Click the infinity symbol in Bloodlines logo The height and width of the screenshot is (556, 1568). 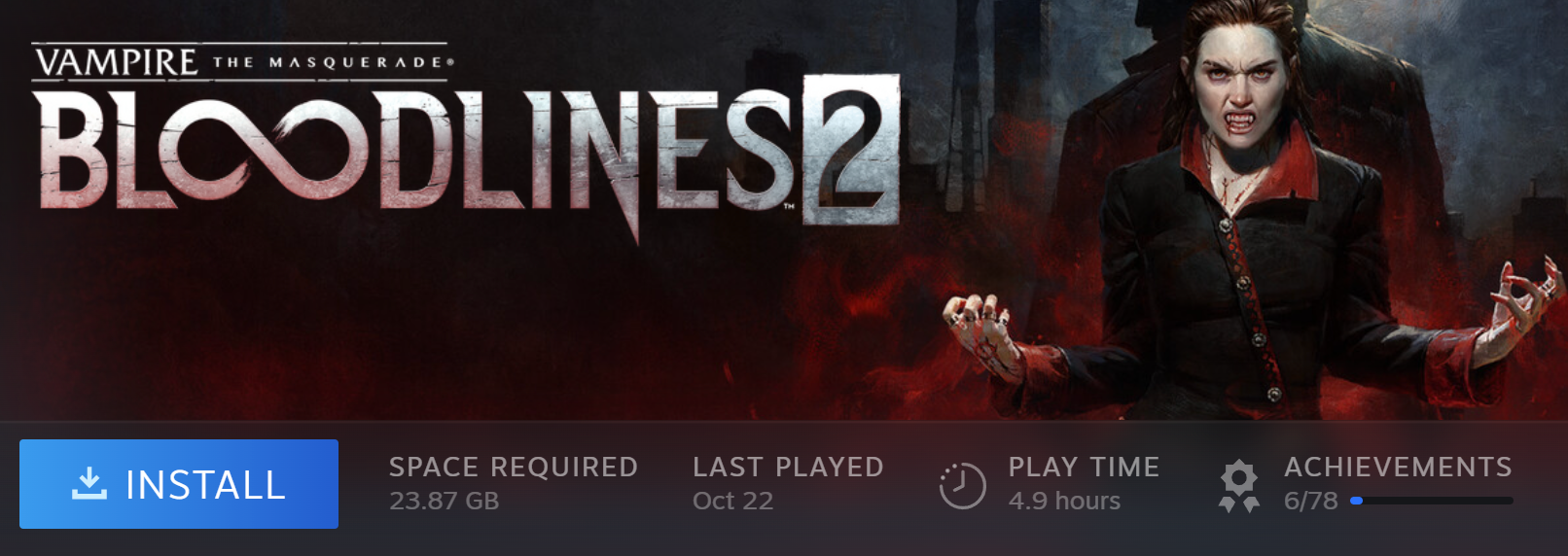[258, 151]
